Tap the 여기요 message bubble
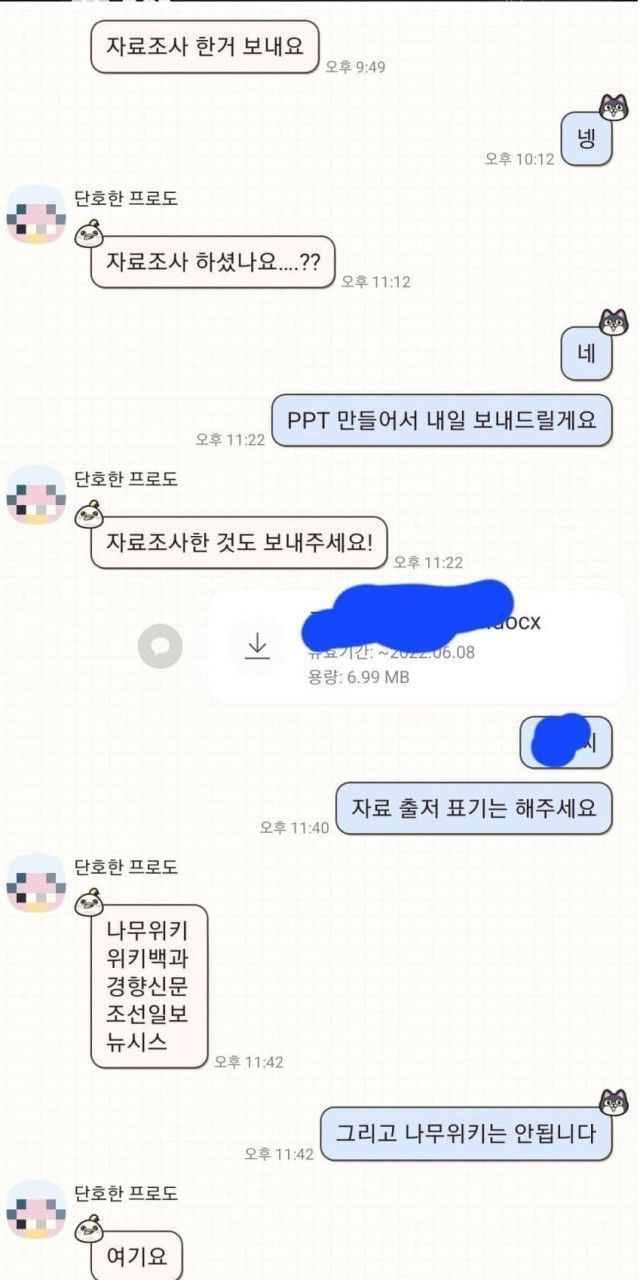Screen dimensions: 640x1280 coord(137,1255)
